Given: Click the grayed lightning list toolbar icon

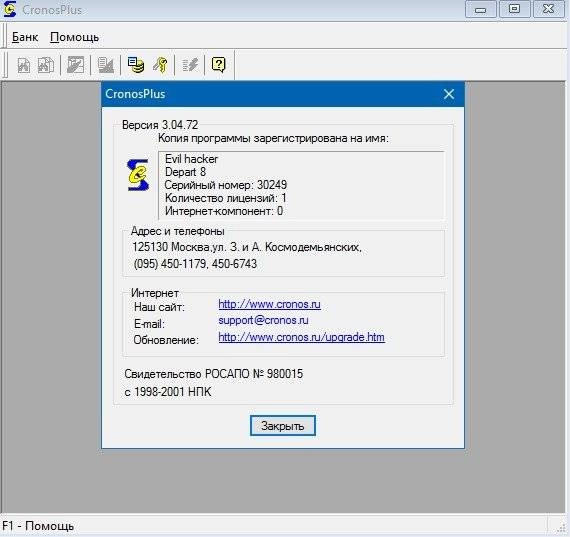Looking at the screenshot, I should [x=190, y=65].
